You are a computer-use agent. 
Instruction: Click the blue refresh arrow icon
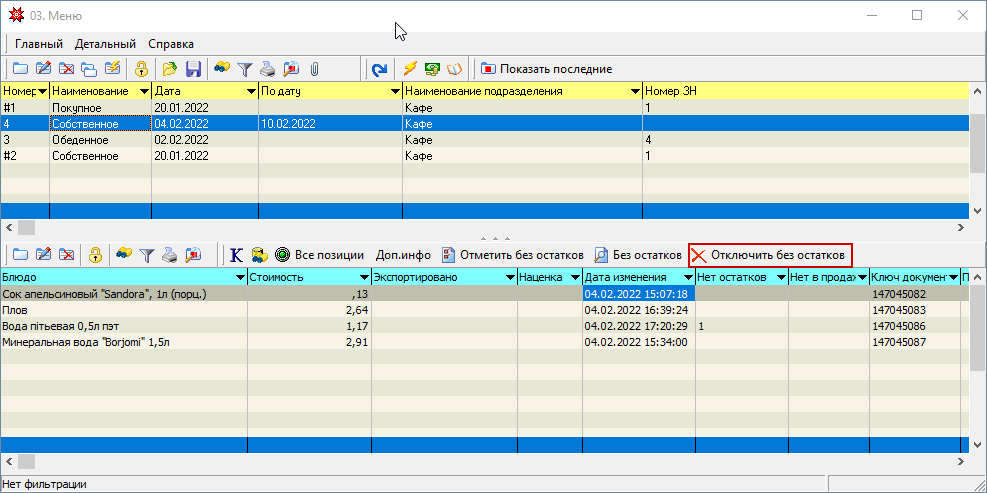pyautogui.click(x=379, y=69)
